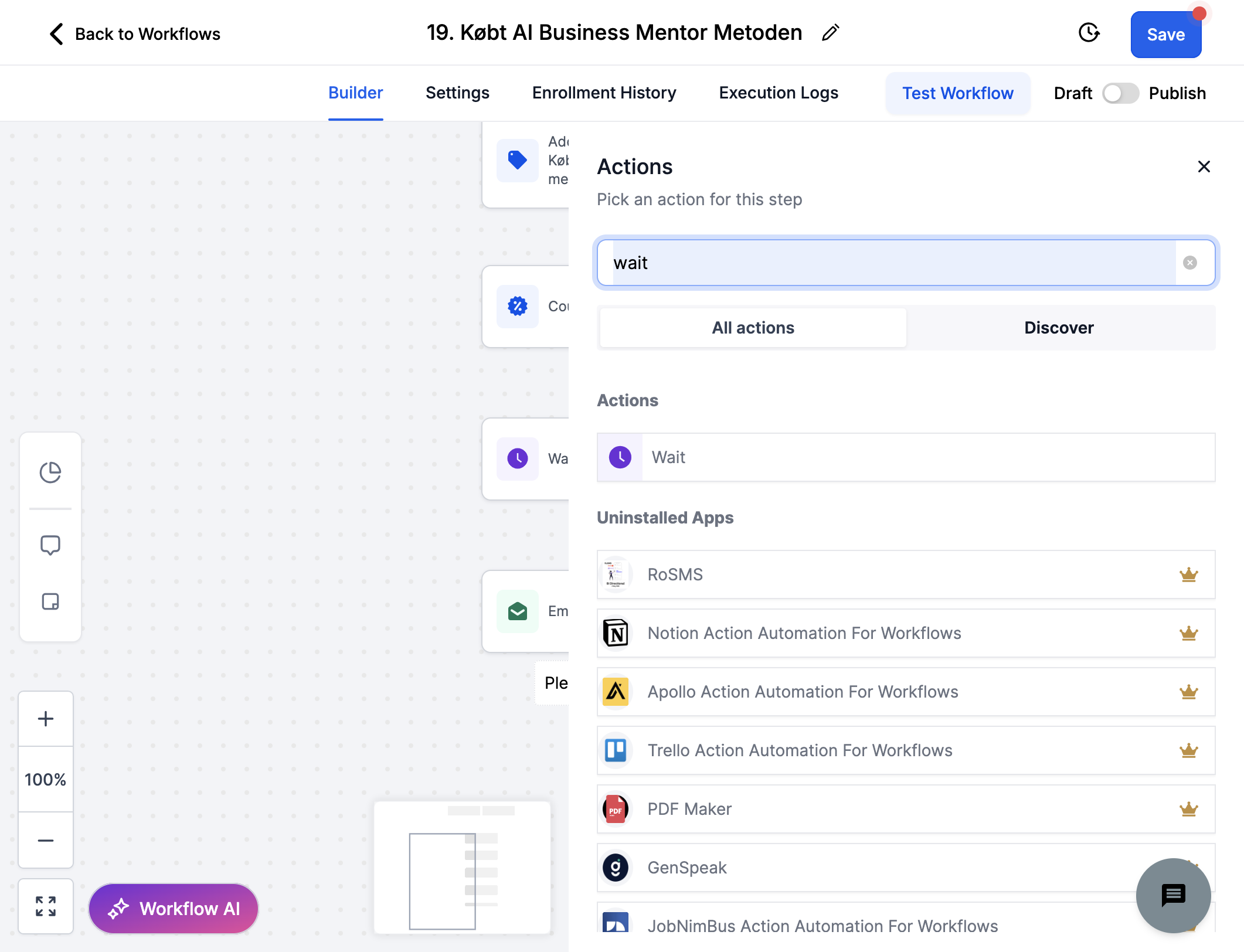Screen dimensions: 1244x952
Task: Select the Wait node on canvas
Action: coord(526,459)
